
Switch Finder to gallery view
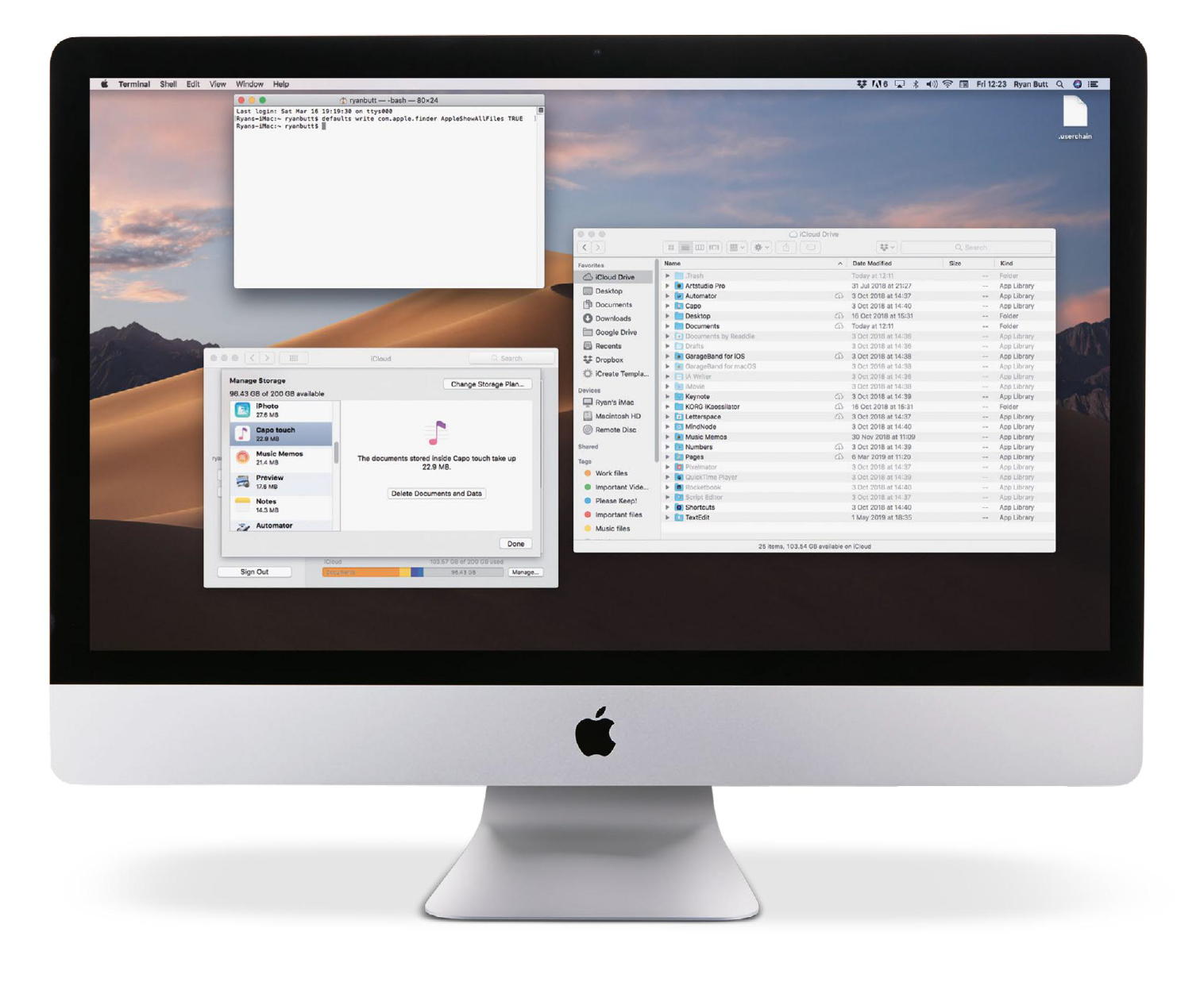pos(714,248)
